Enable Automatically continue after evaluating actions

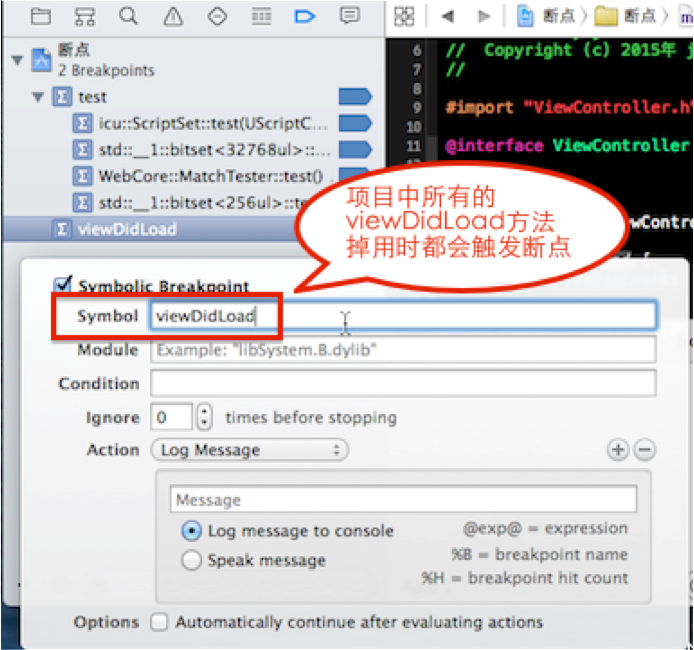coord(159,622)
